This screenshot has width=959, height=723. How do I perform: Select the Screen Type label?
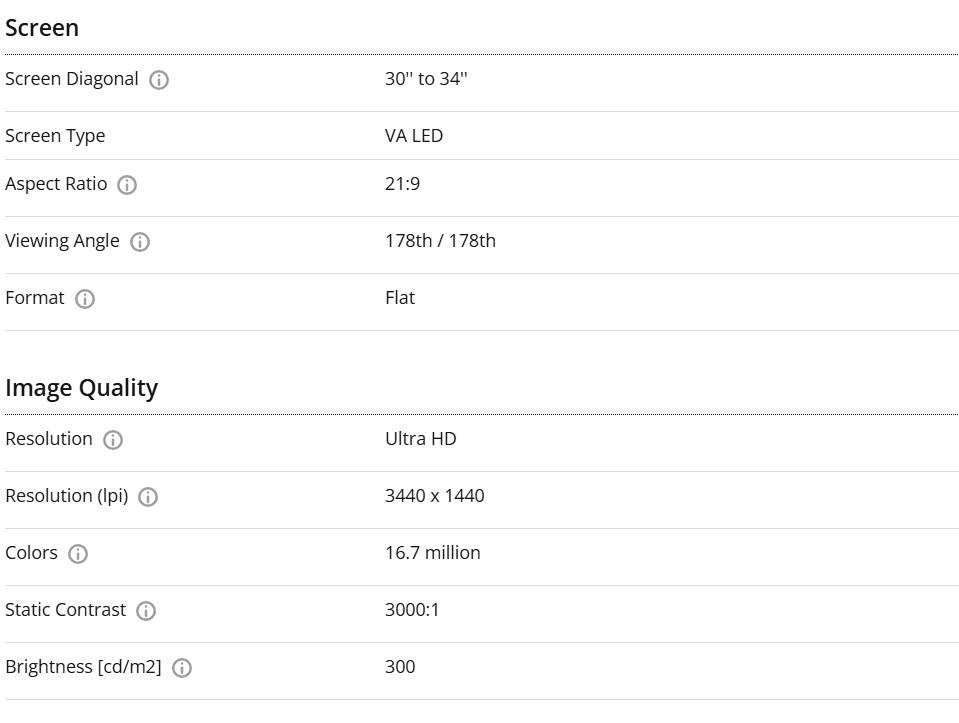pyautogui.click(x=55, y=136)
